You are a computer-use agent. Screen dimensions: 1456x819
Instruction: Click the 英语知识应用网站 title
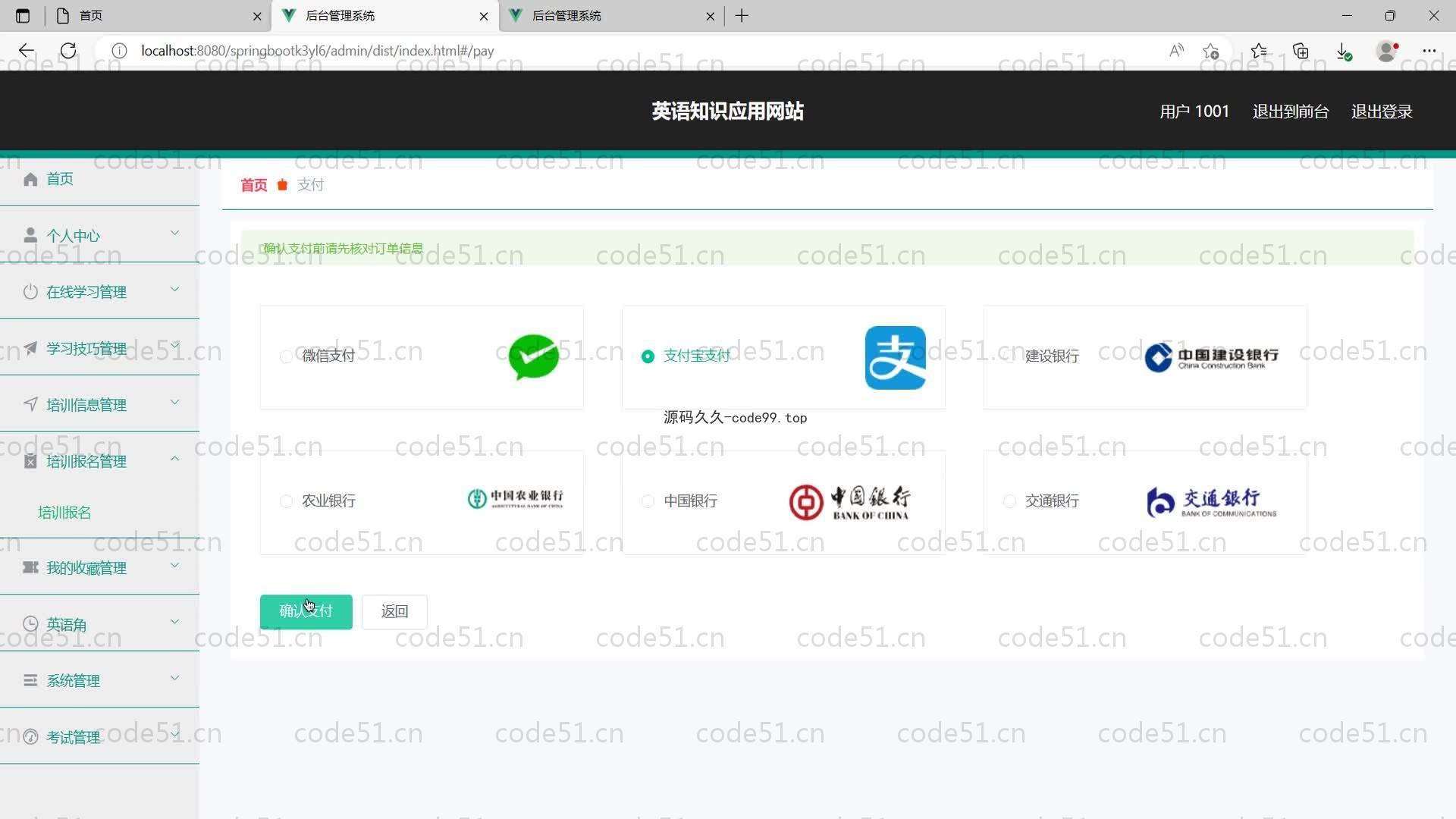pos(727,111)
